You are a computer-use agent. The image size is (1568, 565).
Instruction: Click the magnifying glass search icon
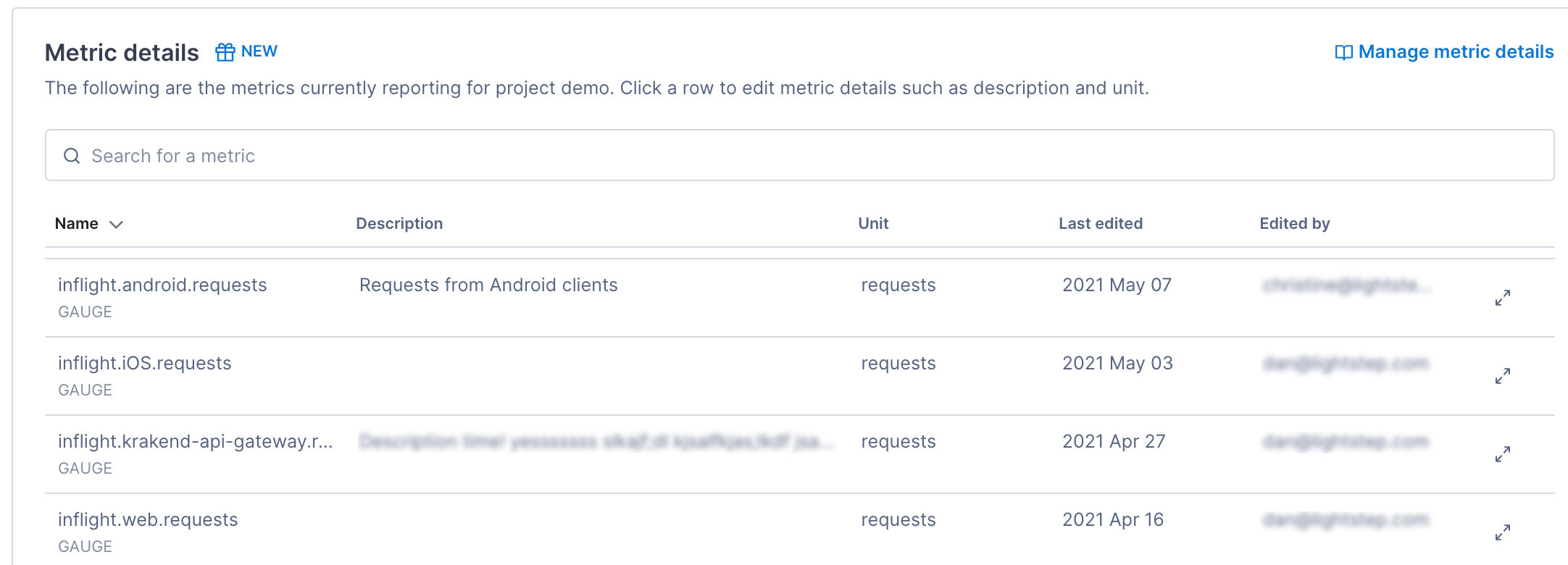[x=72, y=156]
